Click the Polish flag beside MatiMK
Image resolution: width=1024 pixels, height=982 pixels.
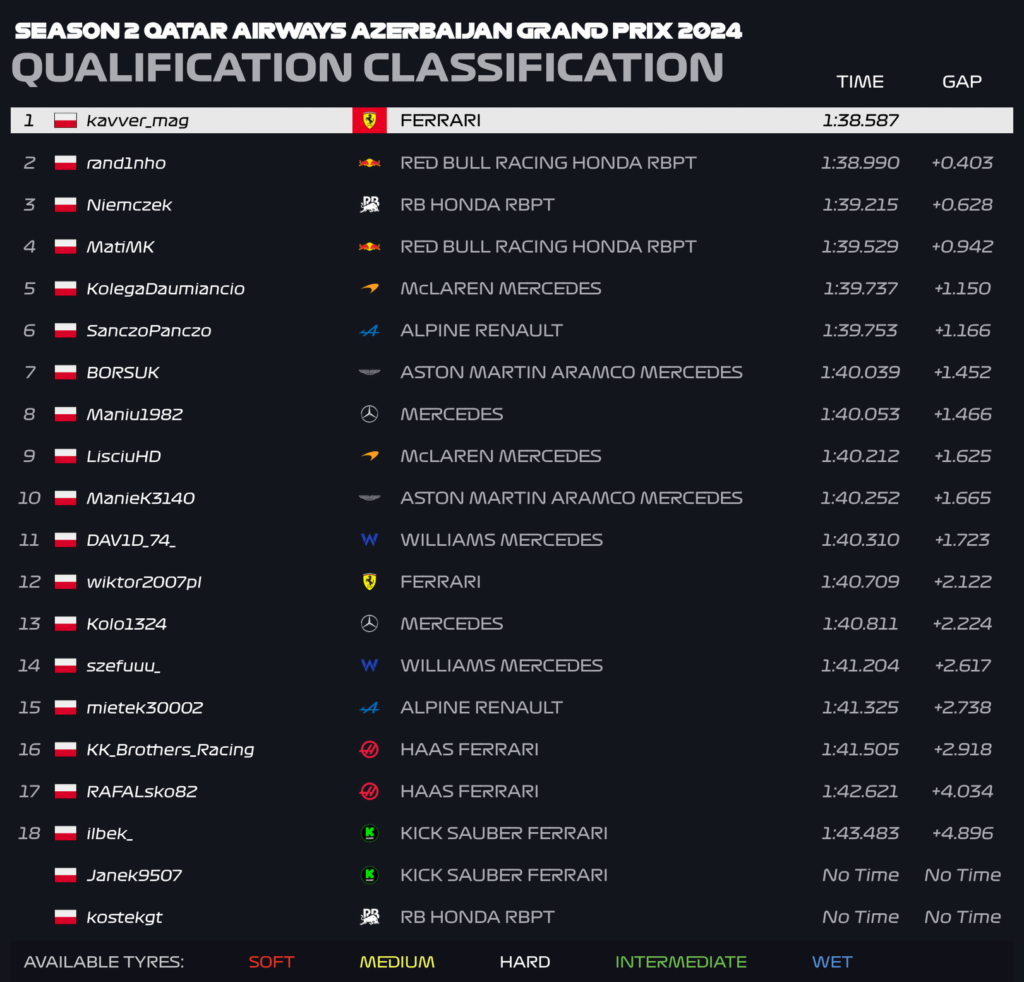click(65, 246)
